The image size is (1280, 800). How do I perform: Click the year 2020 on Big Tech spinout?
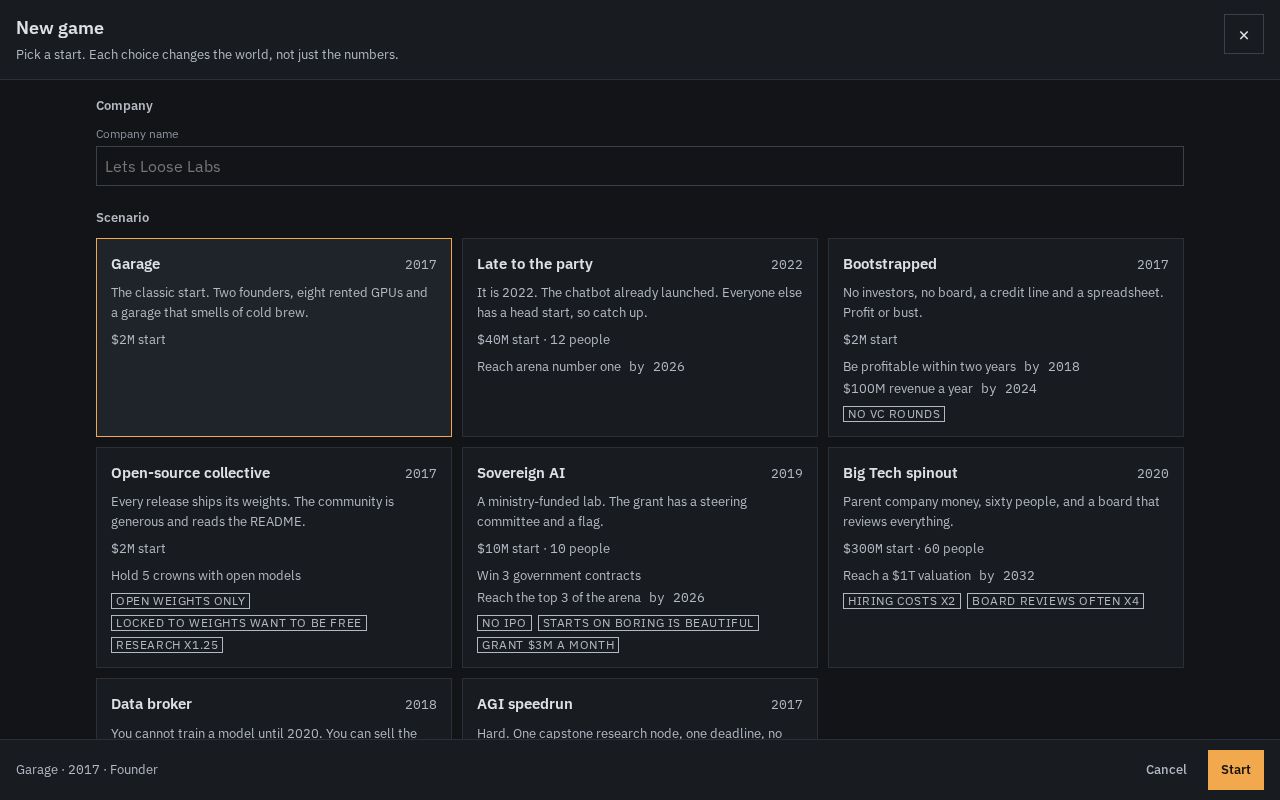(x=1153, y=474)
